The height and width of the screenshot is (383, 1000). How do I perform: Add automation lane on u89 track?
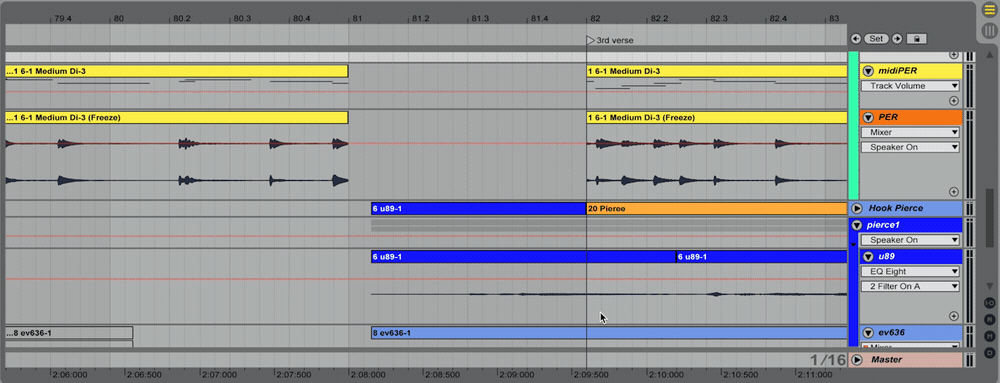point(953,315)
